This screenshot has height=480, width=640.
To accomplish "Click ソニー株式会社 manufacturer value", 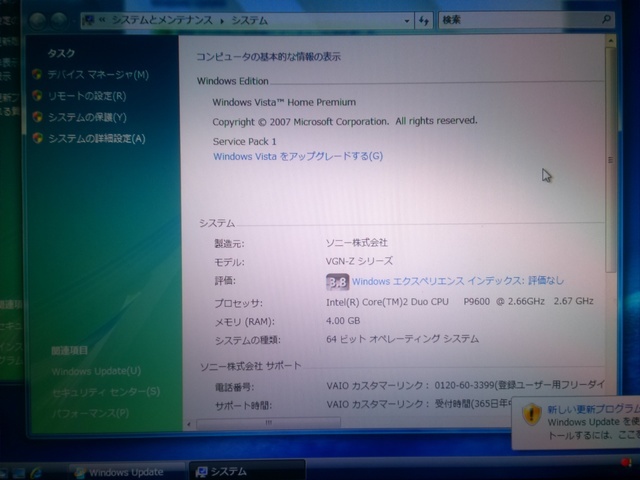I will 357,243.
